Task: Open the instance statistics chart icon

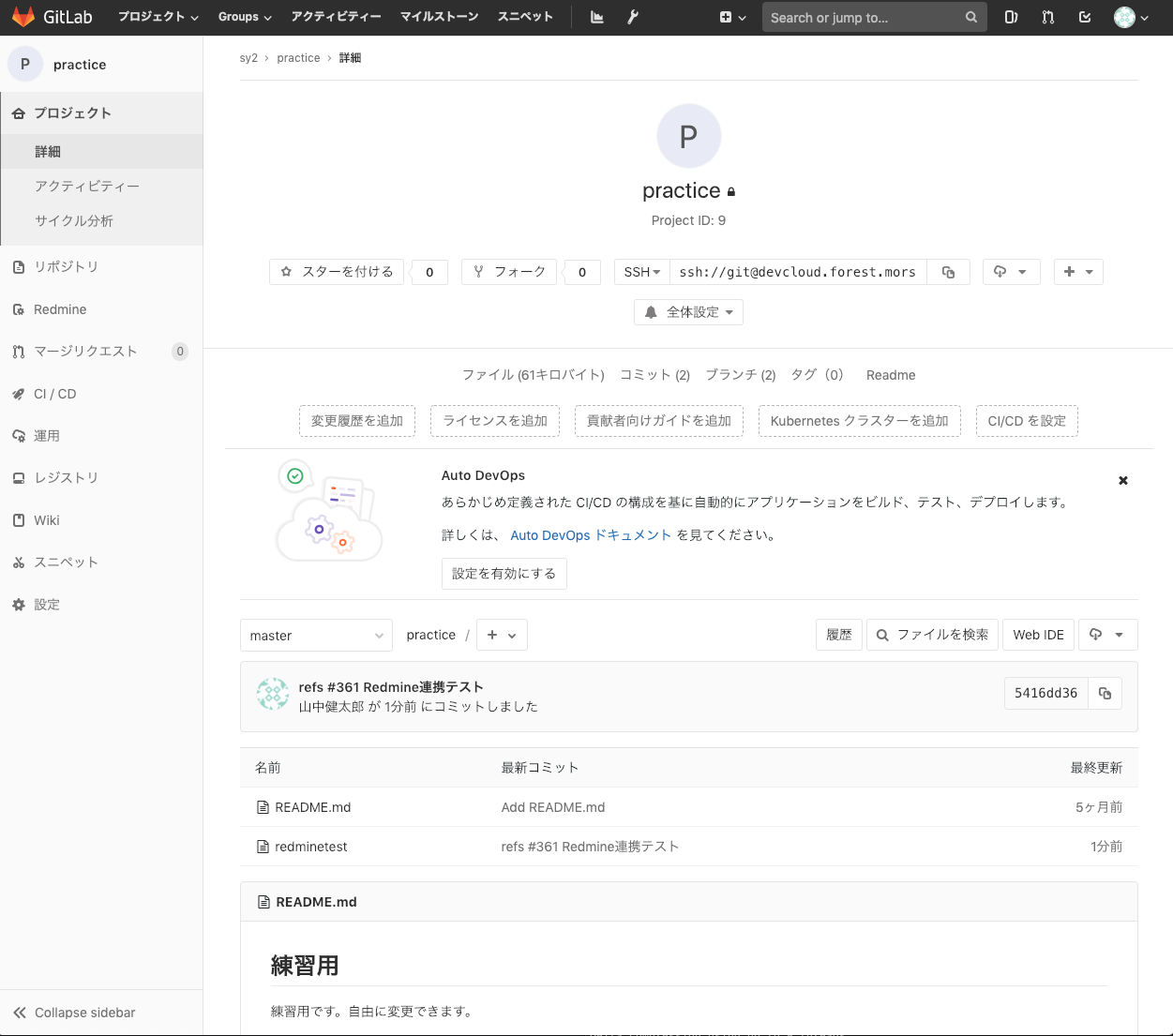Action: coord(596,17)
